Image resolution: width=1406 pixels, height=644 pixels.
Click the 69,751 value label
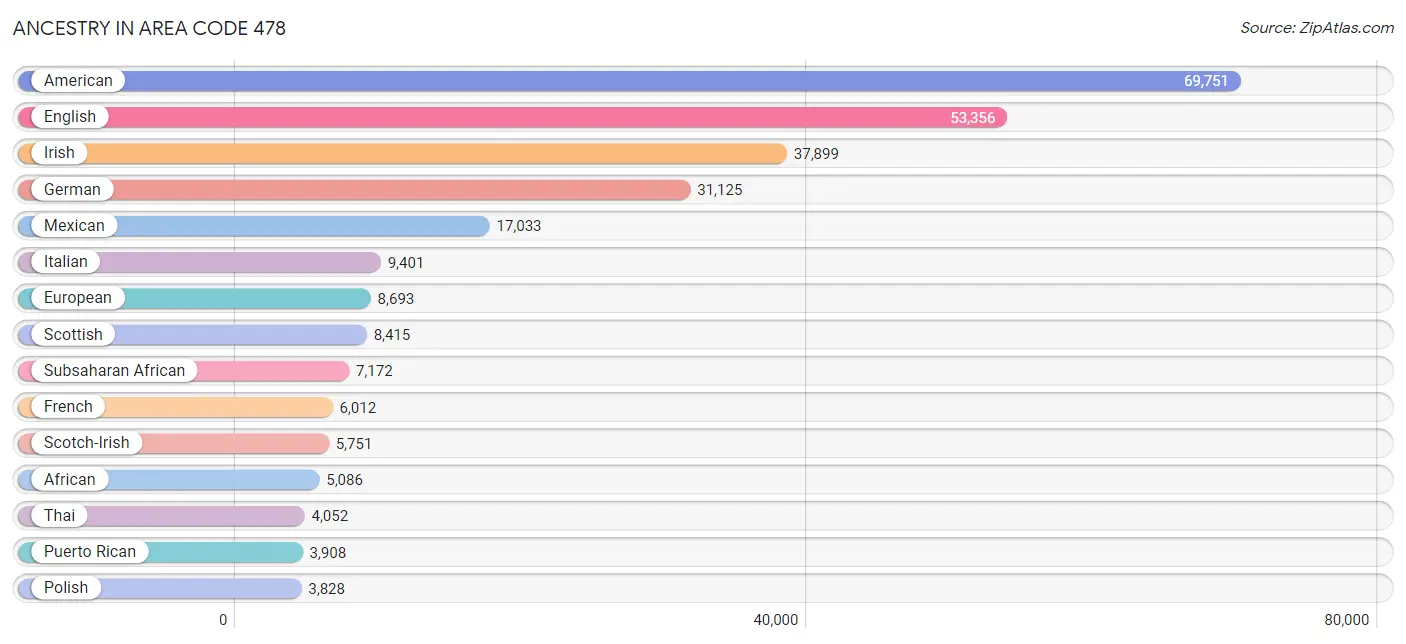[x=1206, y=81]
